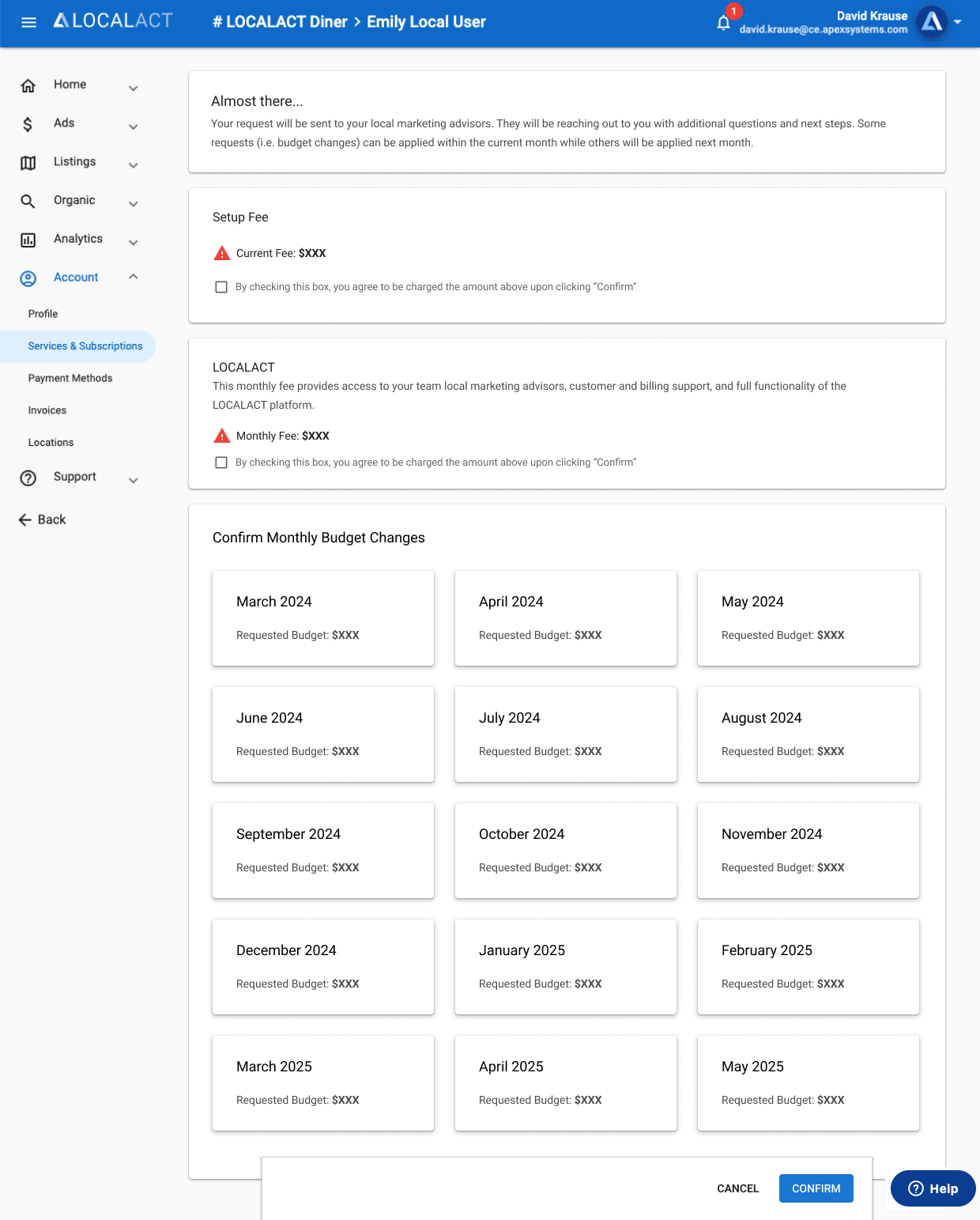Click the Analytics chart icon

coord(28,240)
